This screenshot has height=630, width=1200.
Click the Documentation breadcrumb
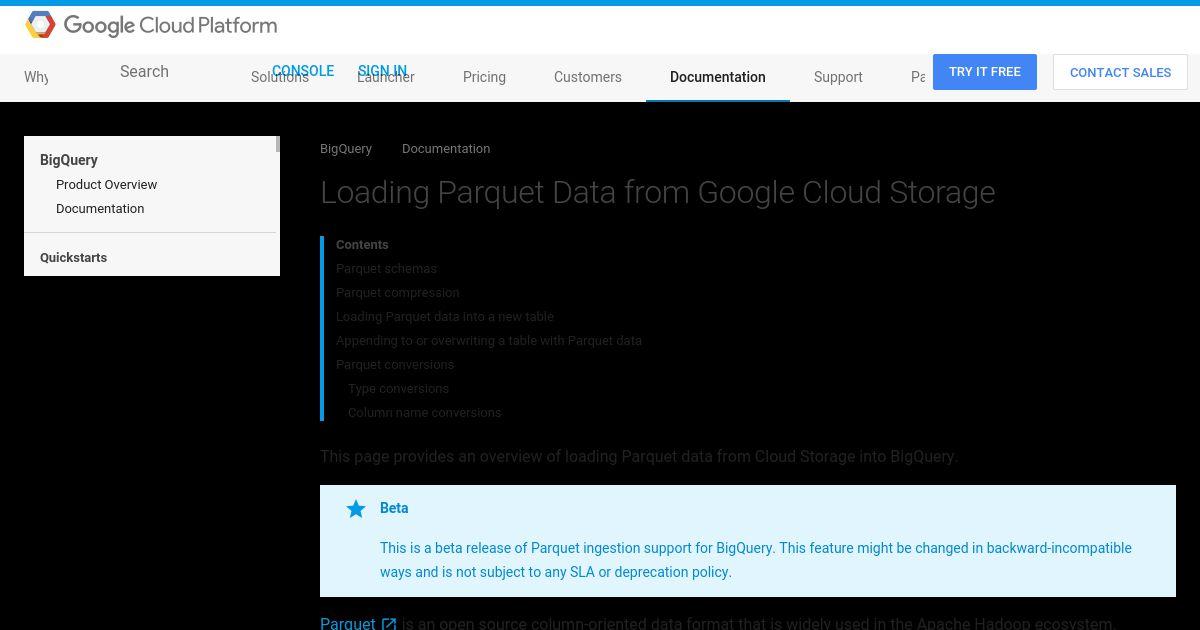coord(446,148)
